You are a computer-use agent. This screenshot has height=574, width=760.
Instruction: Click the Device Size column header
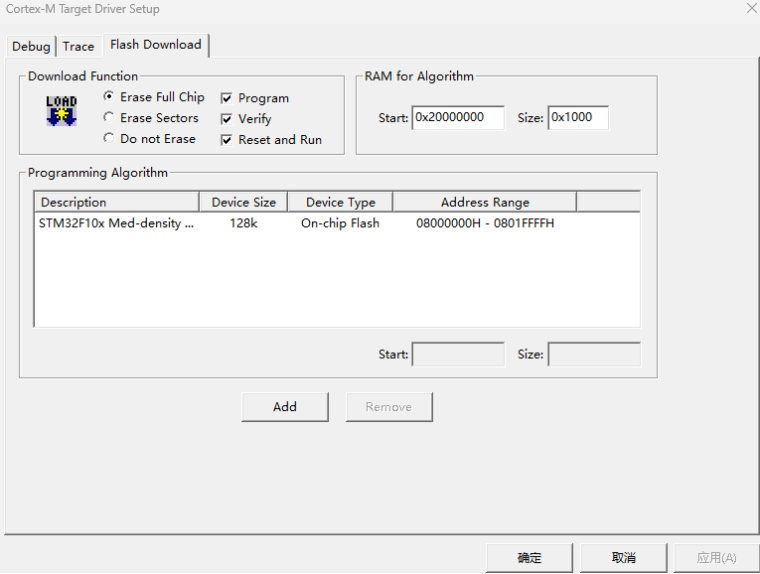pyautogui.click(x=243, y=202)
